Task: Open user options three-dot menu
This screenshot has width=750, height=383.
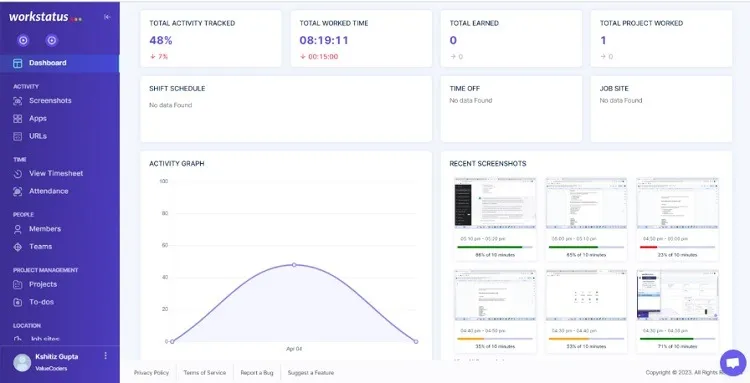Action: tap(106, 356)
